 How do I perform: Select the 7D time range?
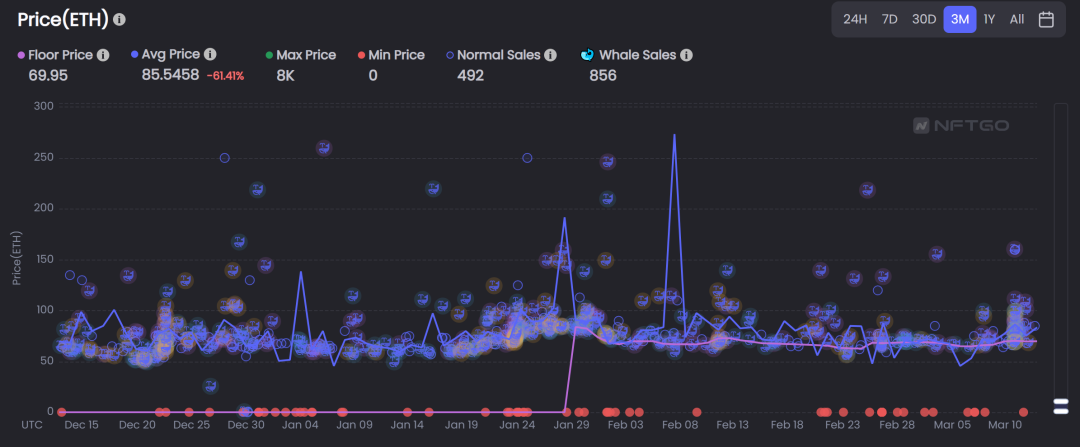[890, 19]
